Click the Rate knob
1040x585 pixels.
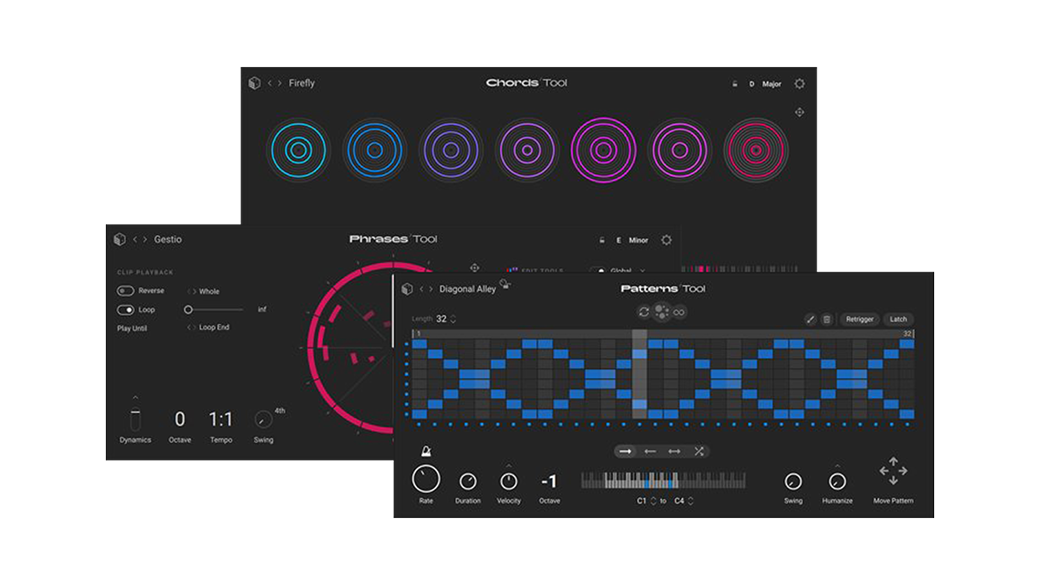click(x=426, y=479)
